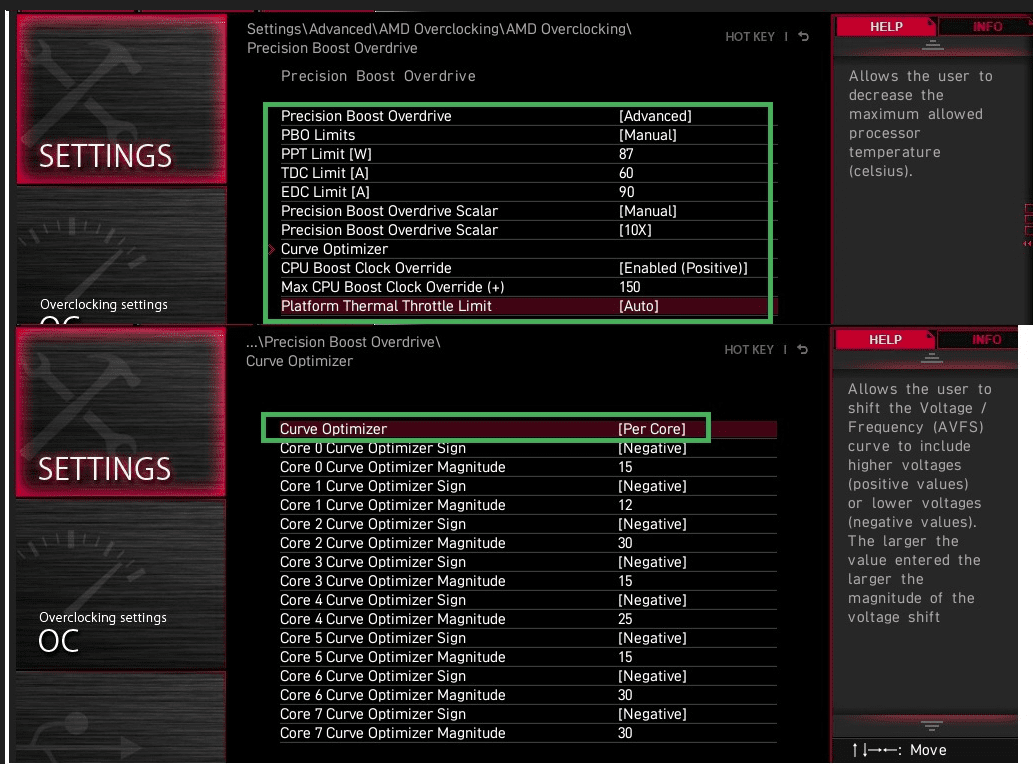
Task: Open HOT KEY on Curve Optimizer screen
Action: [748, 350]
